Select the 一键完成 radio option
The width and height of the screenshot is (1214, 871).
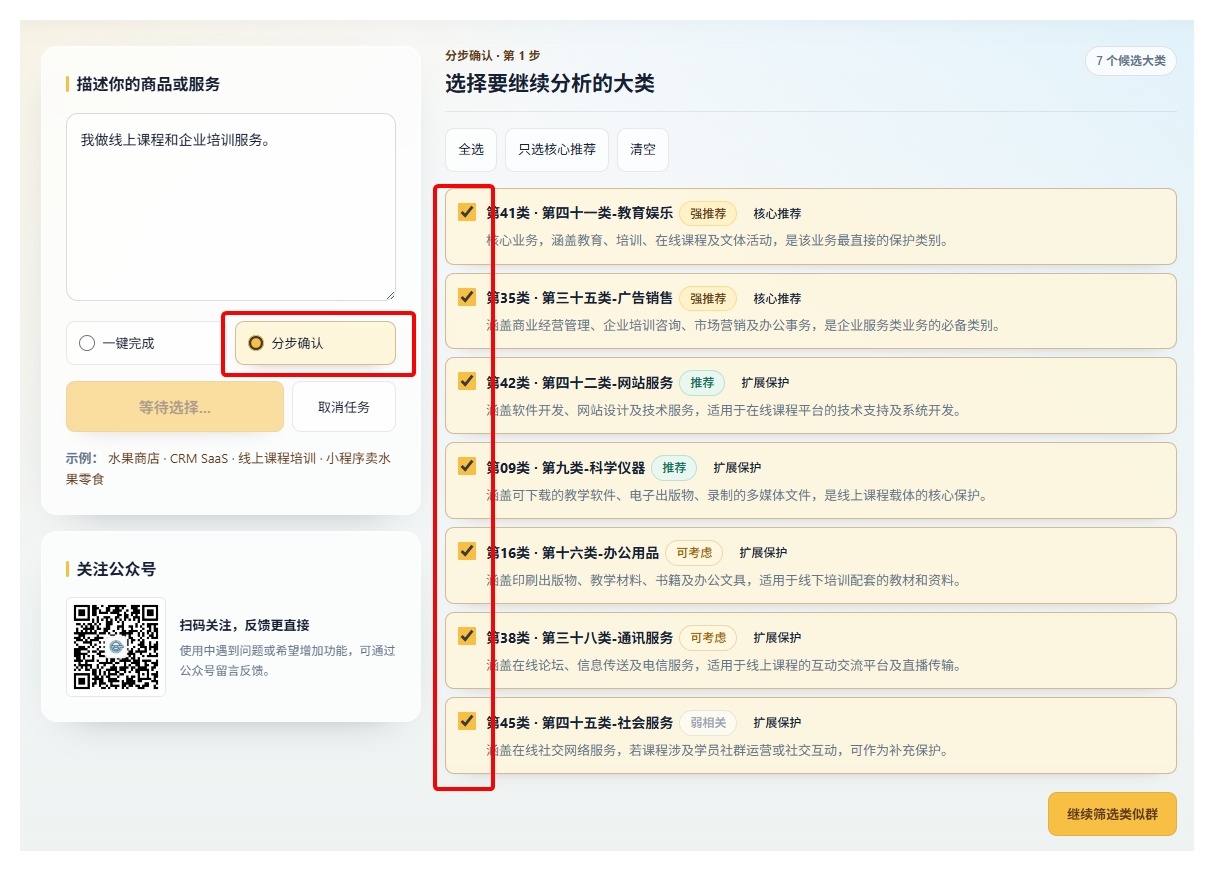coord(87,343)
